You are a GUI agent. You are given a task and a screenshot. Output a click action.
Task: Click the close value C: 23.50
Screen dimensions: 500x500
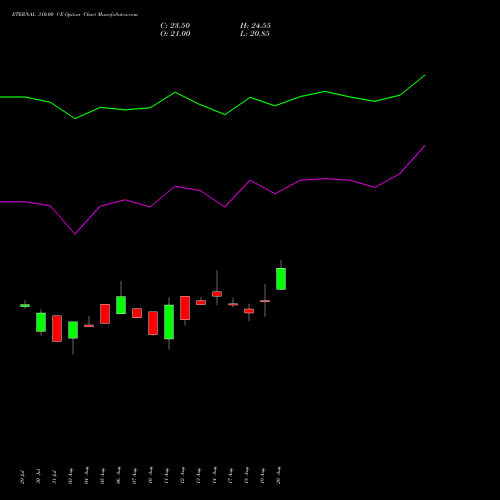[175, 26]
